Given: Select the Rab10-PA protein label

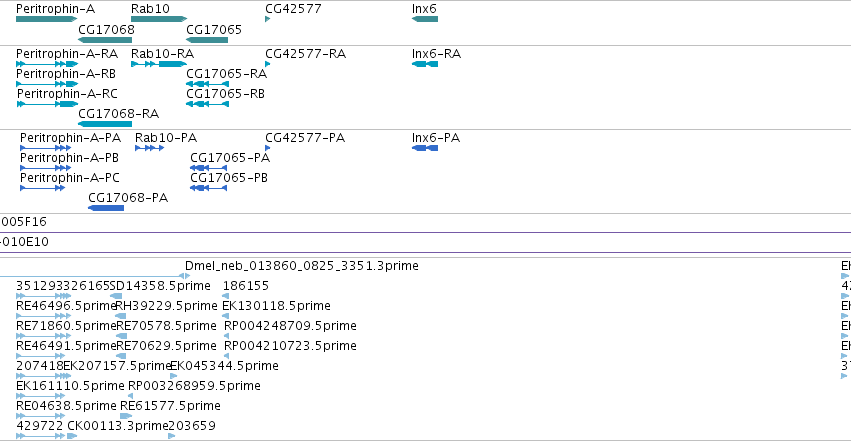Looking at the screenshot, I should pos(166,138).
